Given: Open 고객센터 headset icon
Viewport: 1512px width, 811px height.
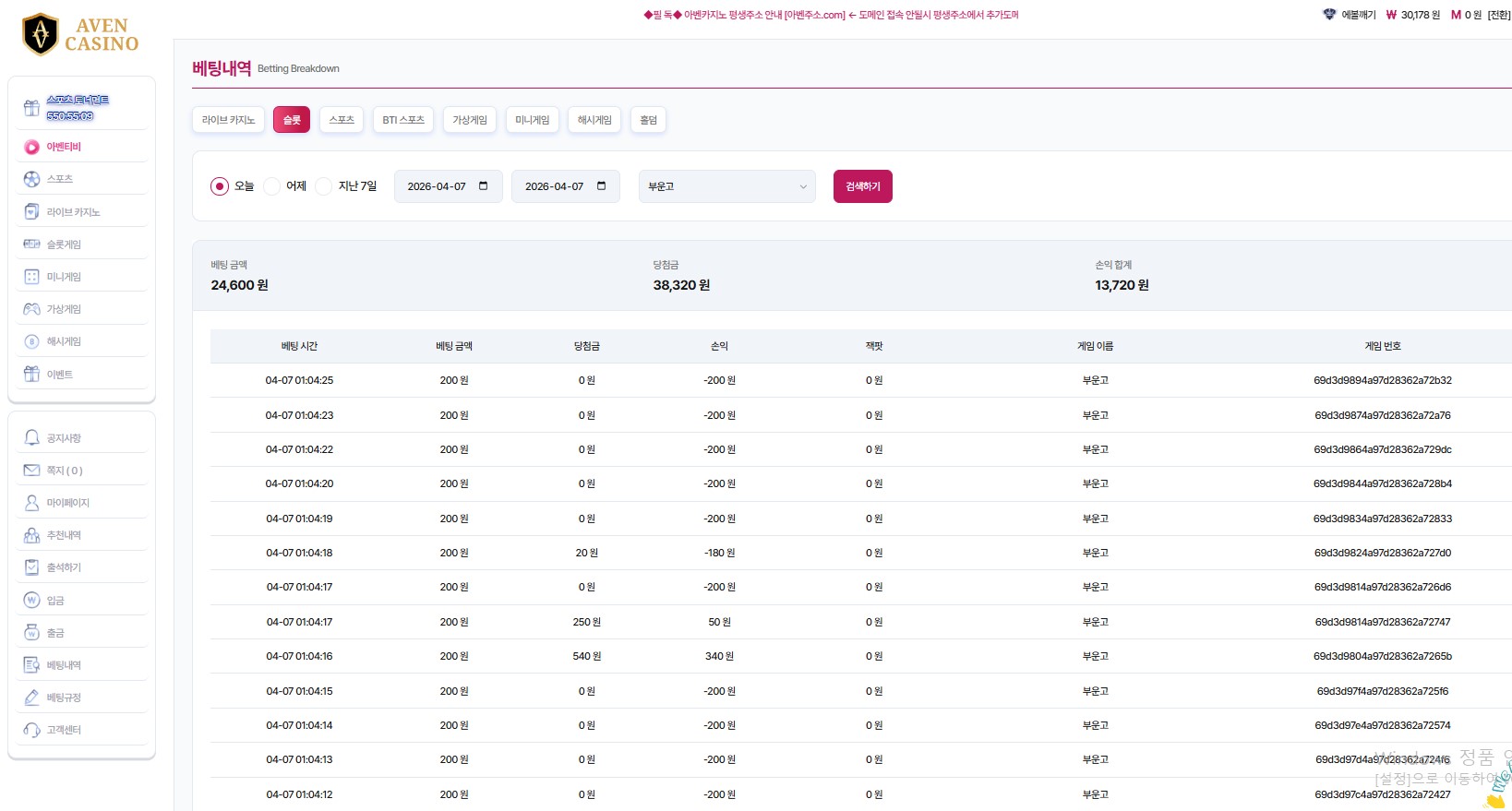Looking at the screenshot, I should [31, 730].
